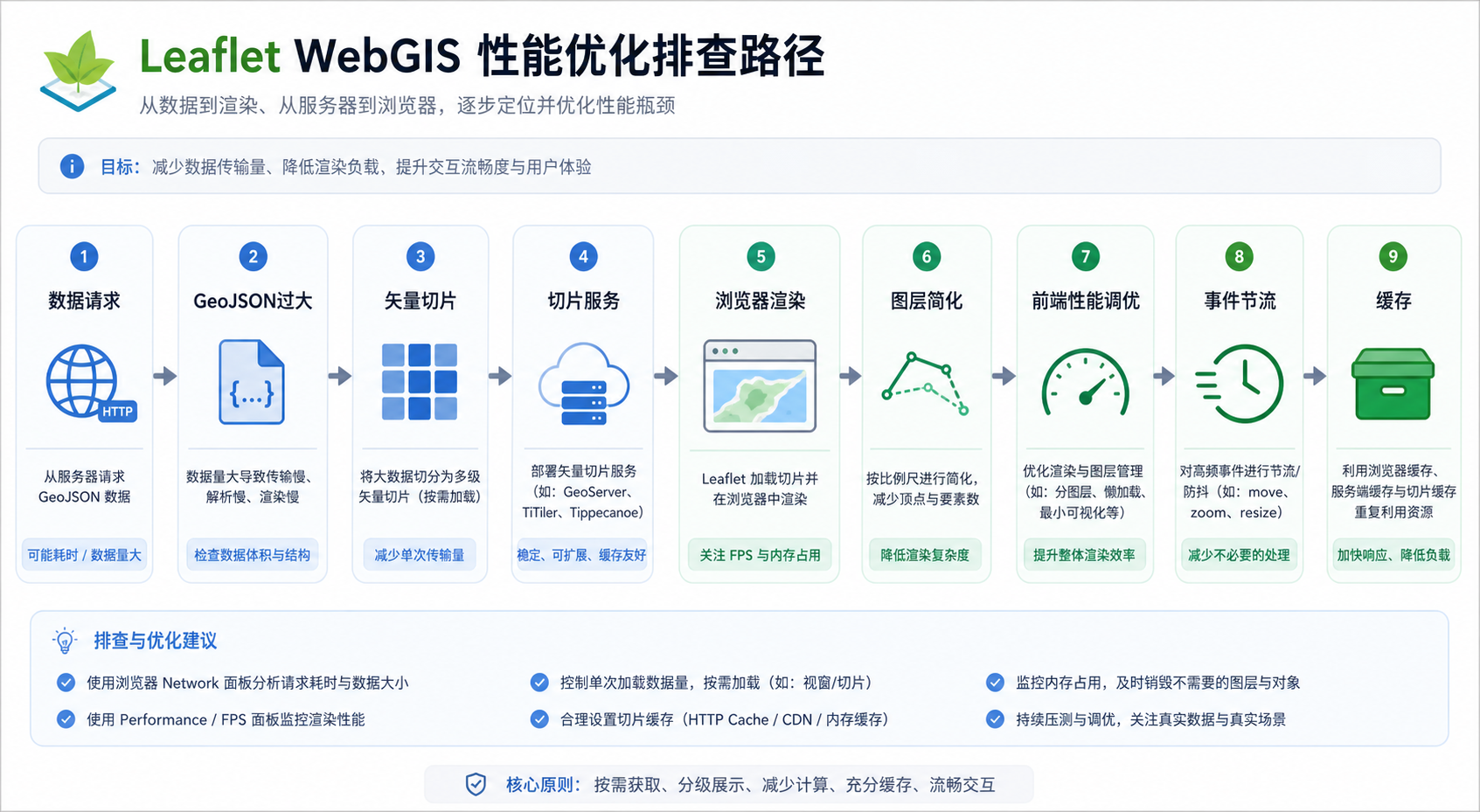Click the GeoJSON过大 step title

coord(253,301)
